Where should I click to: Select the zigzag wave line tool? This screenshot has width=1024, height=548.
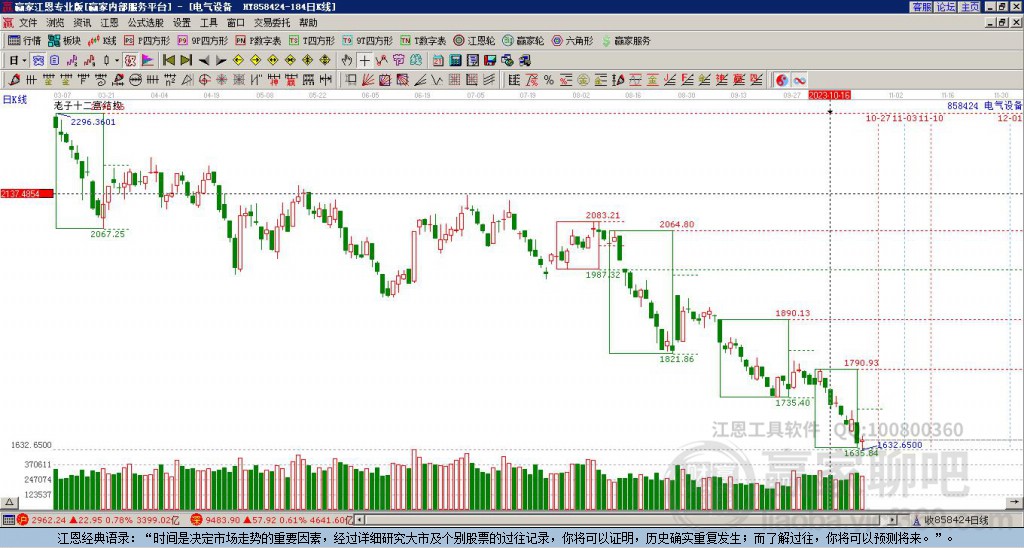pyautogui.click(x=438, y=80)
